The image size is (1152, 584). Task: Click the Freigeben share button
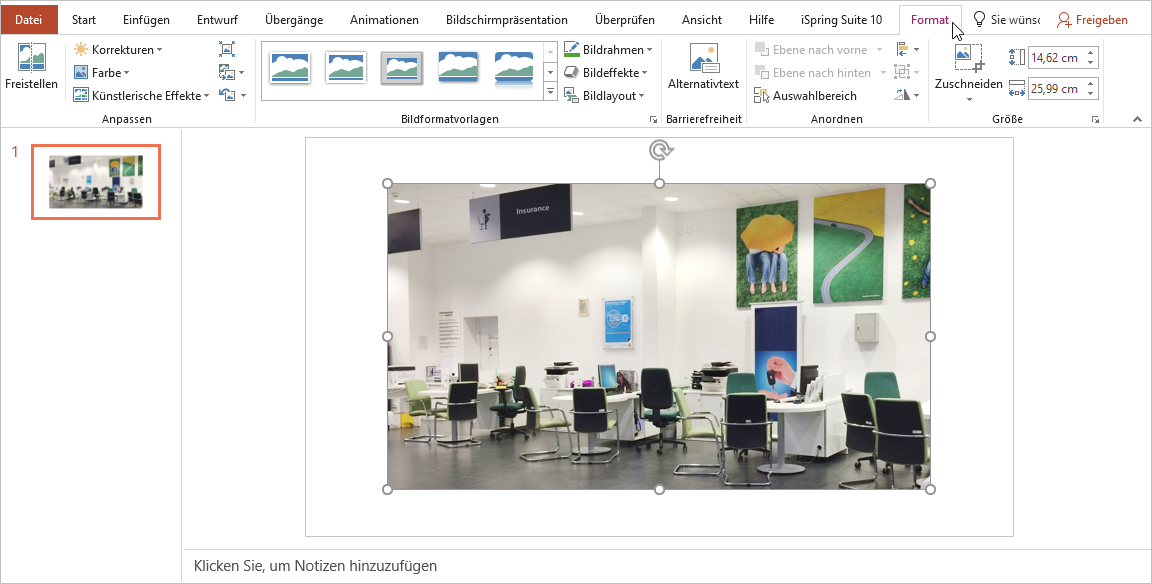tap(1092, 20)
